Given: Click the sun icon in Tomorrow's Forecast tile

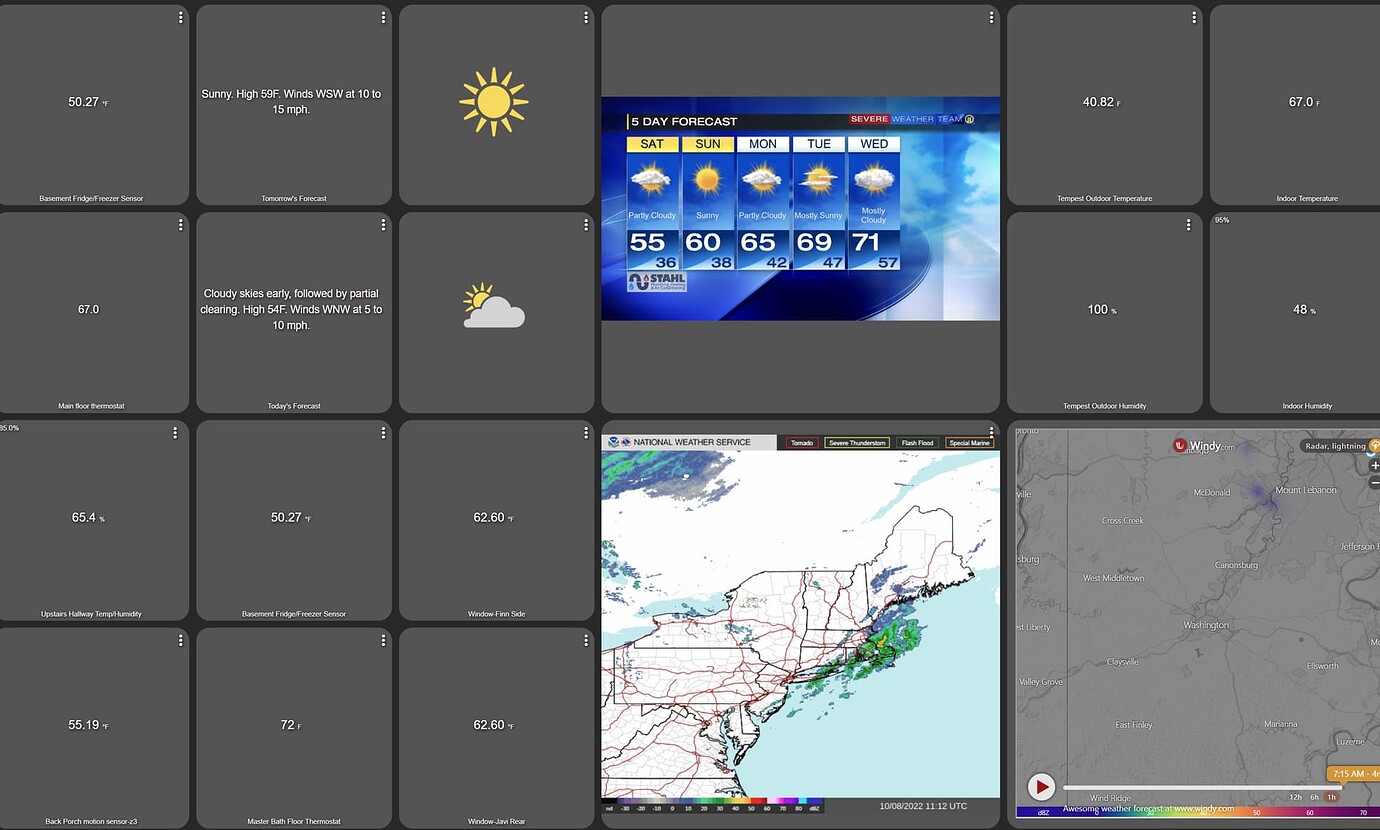Looking at the screenshot, I should pos(494,100).
